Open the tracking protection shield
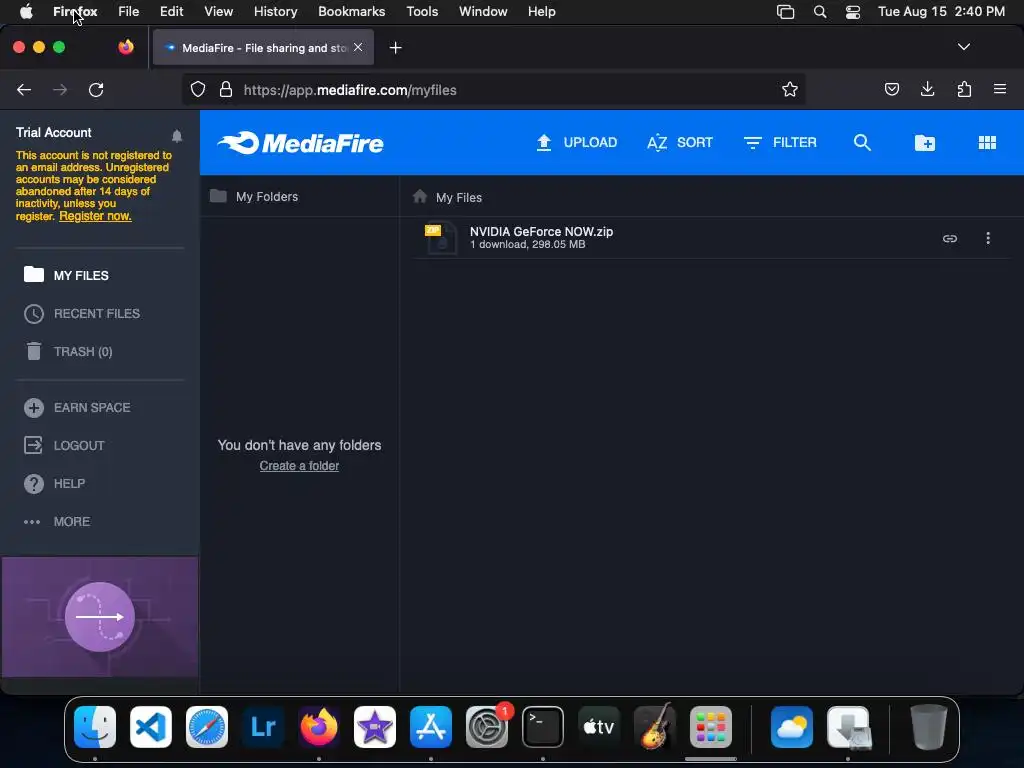 pyautogui.click(x=198, y=89)
